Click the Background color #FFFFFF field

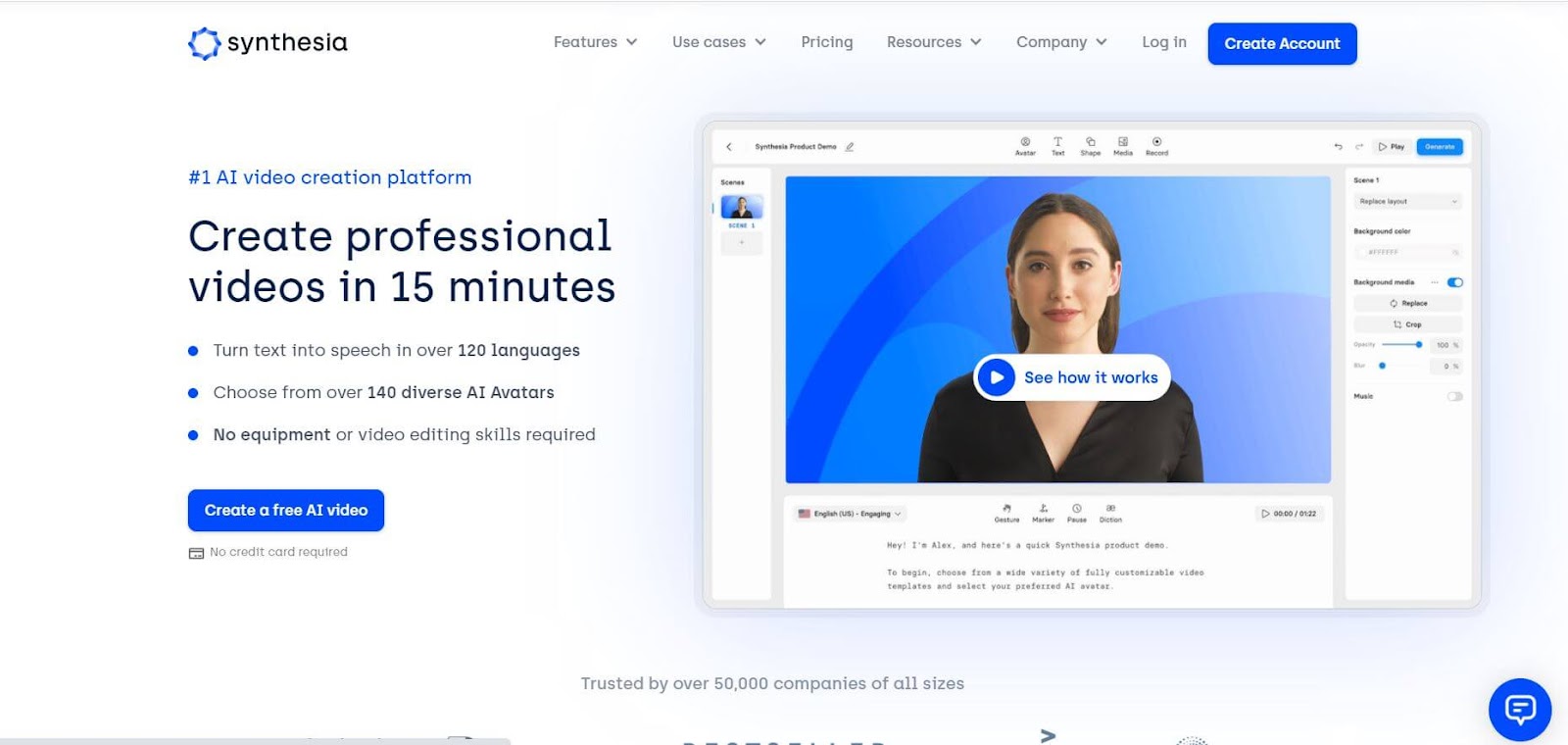click(x=1408, y=252)
